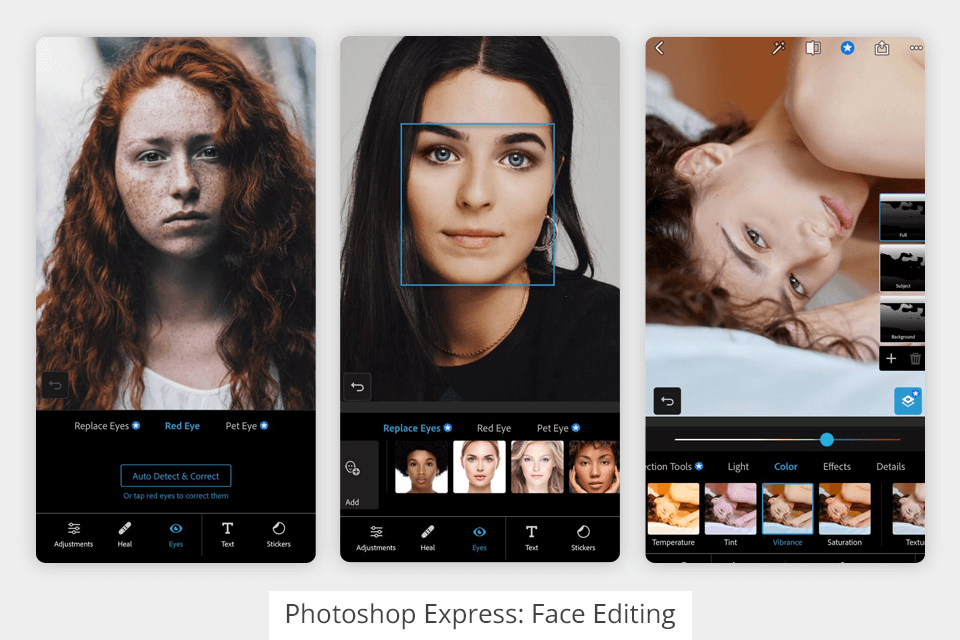Add a new mask with plus icon

(891, 359)
